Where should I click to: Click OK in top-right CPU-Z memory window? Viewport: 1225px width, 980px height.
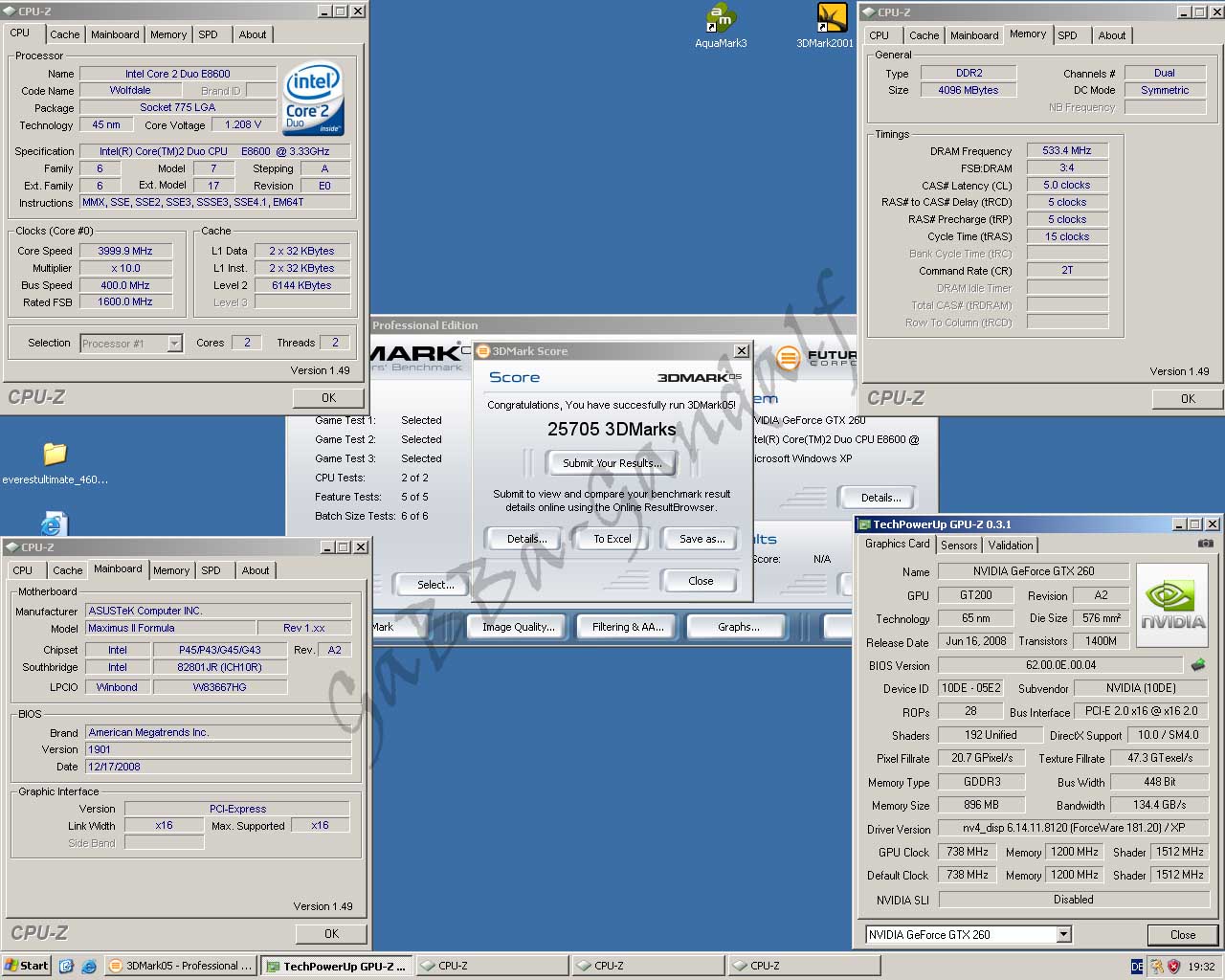[x=1188, y=399]
